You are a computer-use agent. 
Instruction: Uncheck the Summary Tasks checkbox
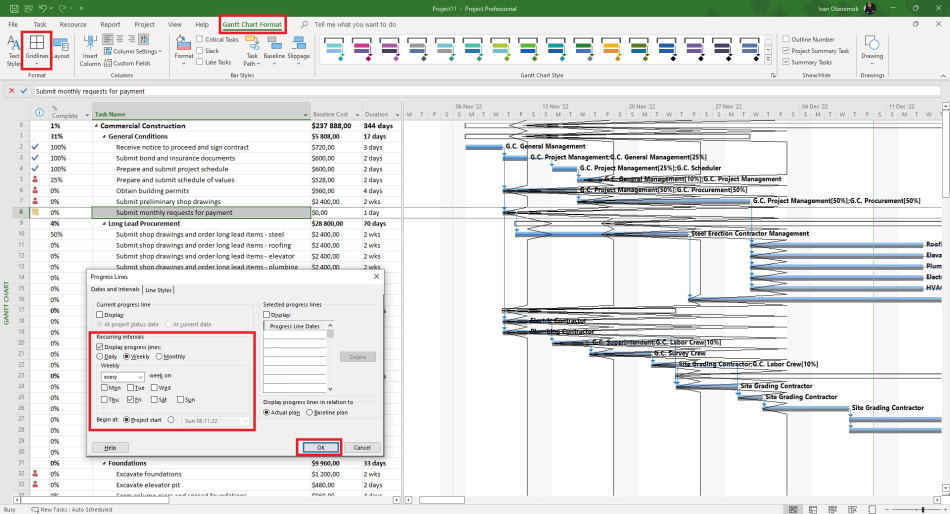(786, 62)
